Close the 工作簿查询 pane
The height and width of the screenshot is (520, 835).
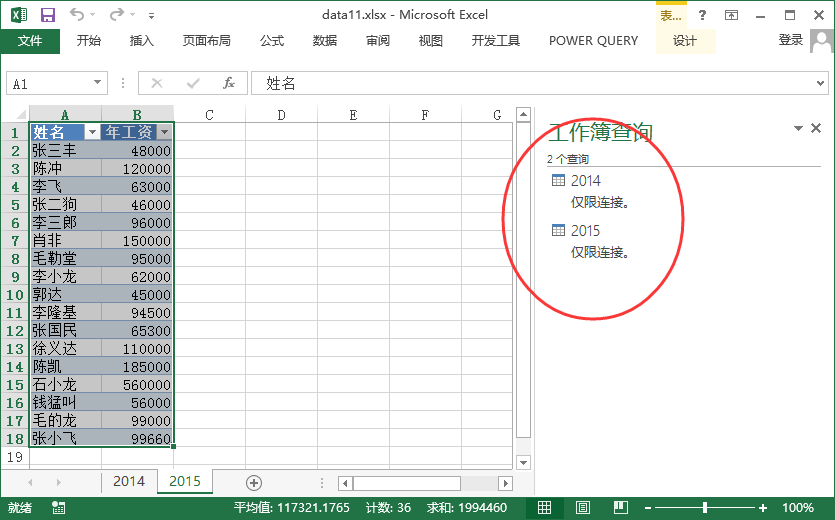pyautogui.click(x=816, y=128)
